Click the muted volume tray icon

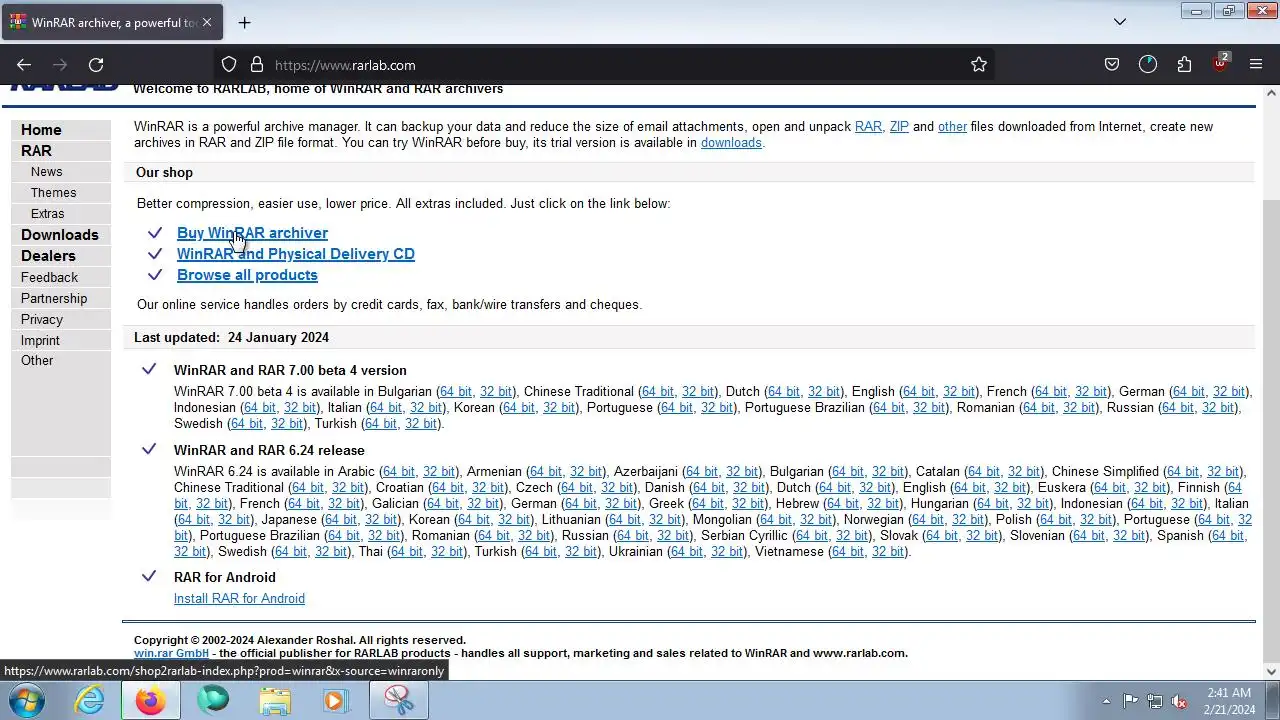point(1180,701)
